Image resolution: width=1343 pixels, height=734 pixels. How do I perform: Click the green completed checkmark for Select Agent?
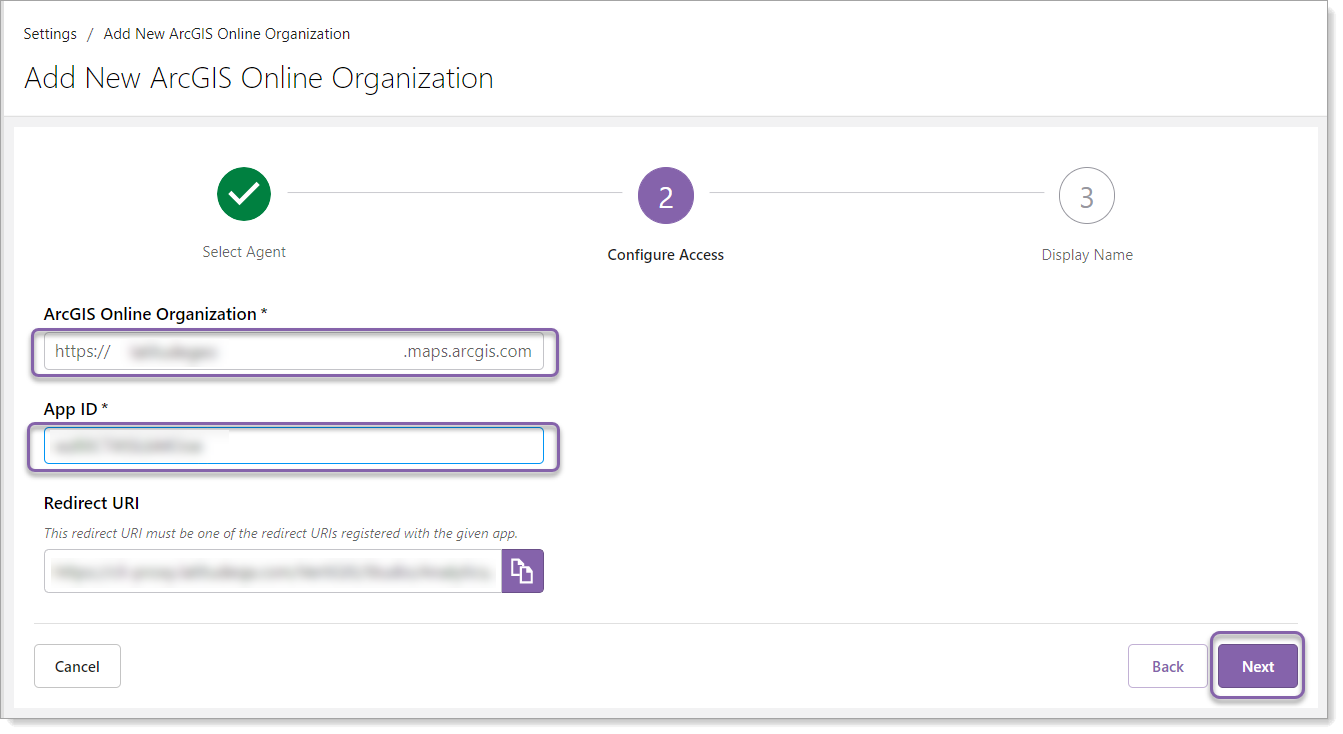(244, 194)
